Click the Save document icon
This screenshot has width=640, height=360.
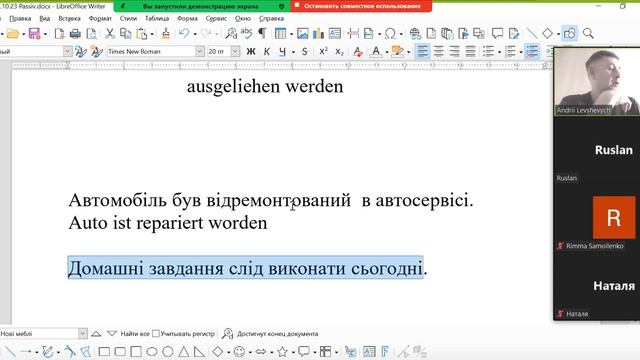(x=34, y=33)
